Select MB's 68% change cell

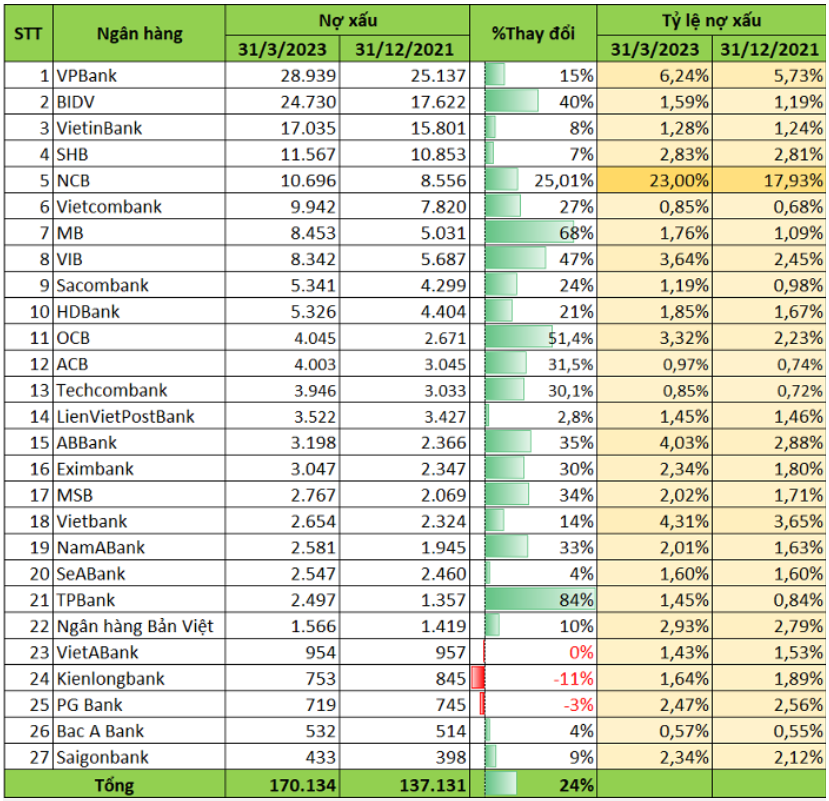(x=533, y=233)
